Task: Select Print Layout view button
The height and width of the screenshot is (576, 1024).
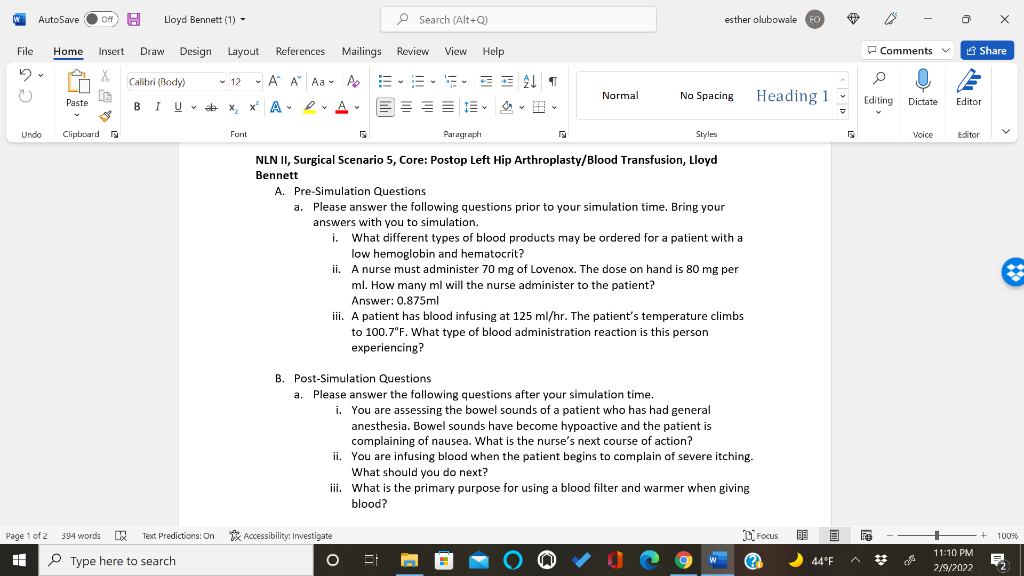Action: (834, 536)
